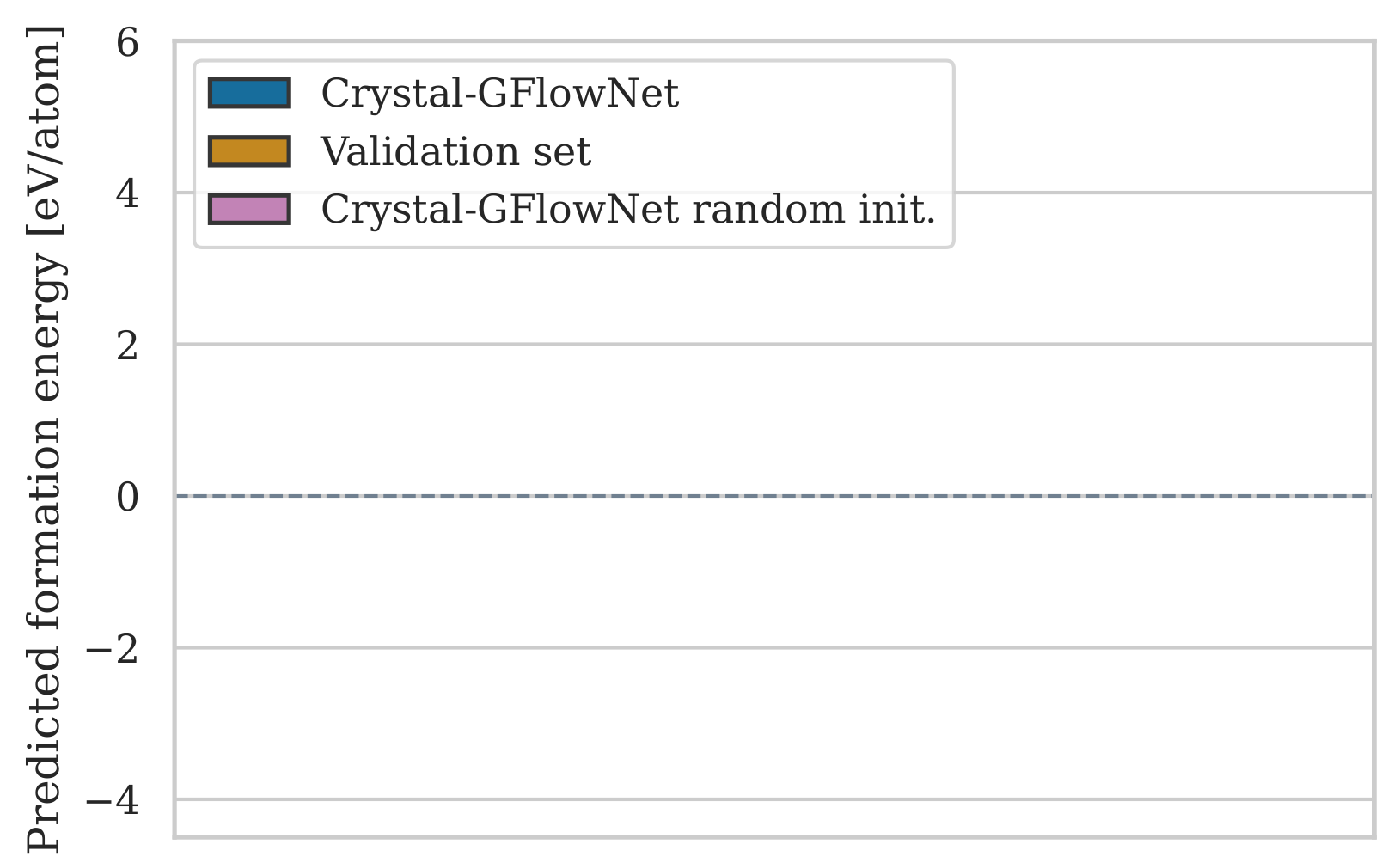
Task: Click the horizontal gridline at value 2
Action: 773,345
